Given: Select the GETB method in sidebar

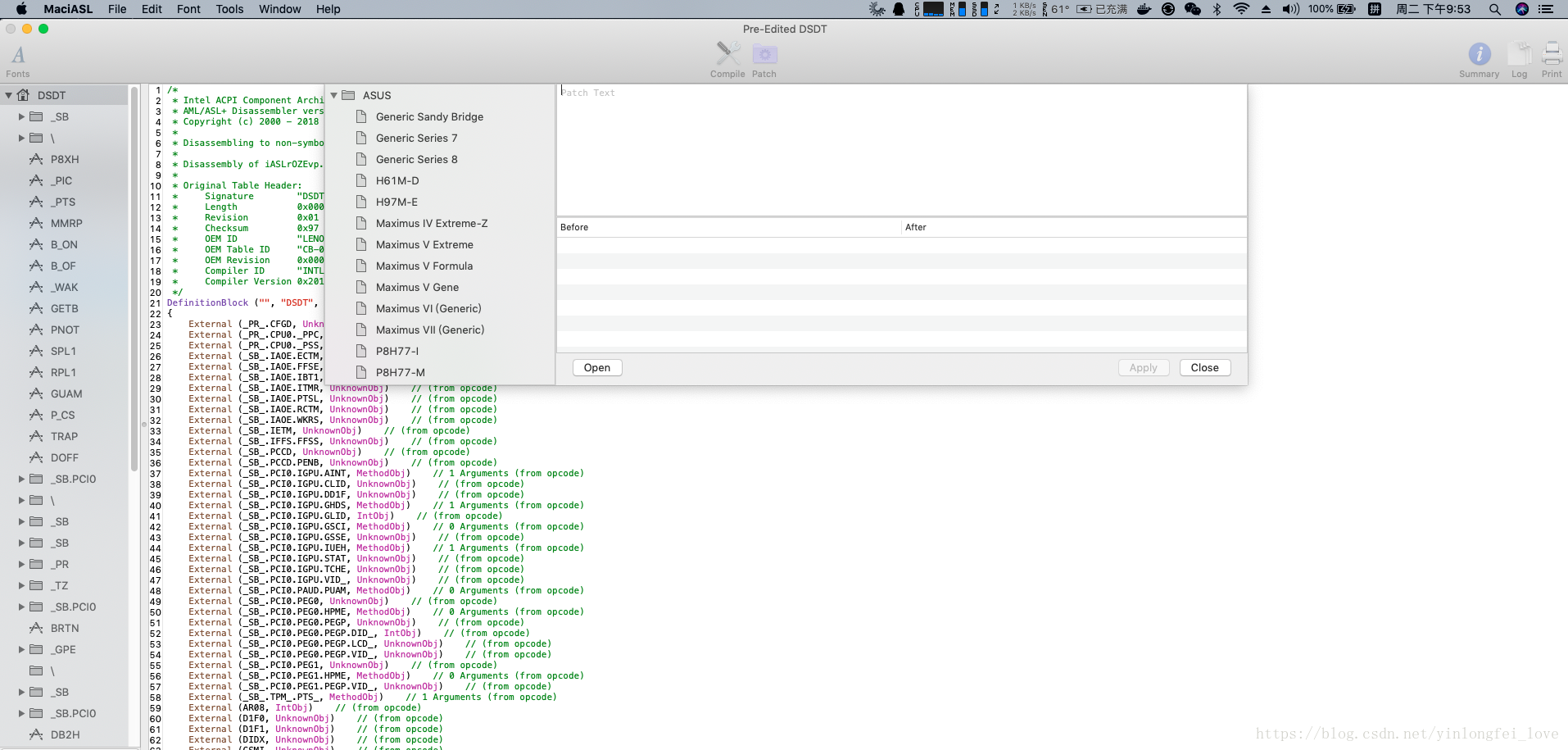Looking at the screenshot, I should coord(64,309).
